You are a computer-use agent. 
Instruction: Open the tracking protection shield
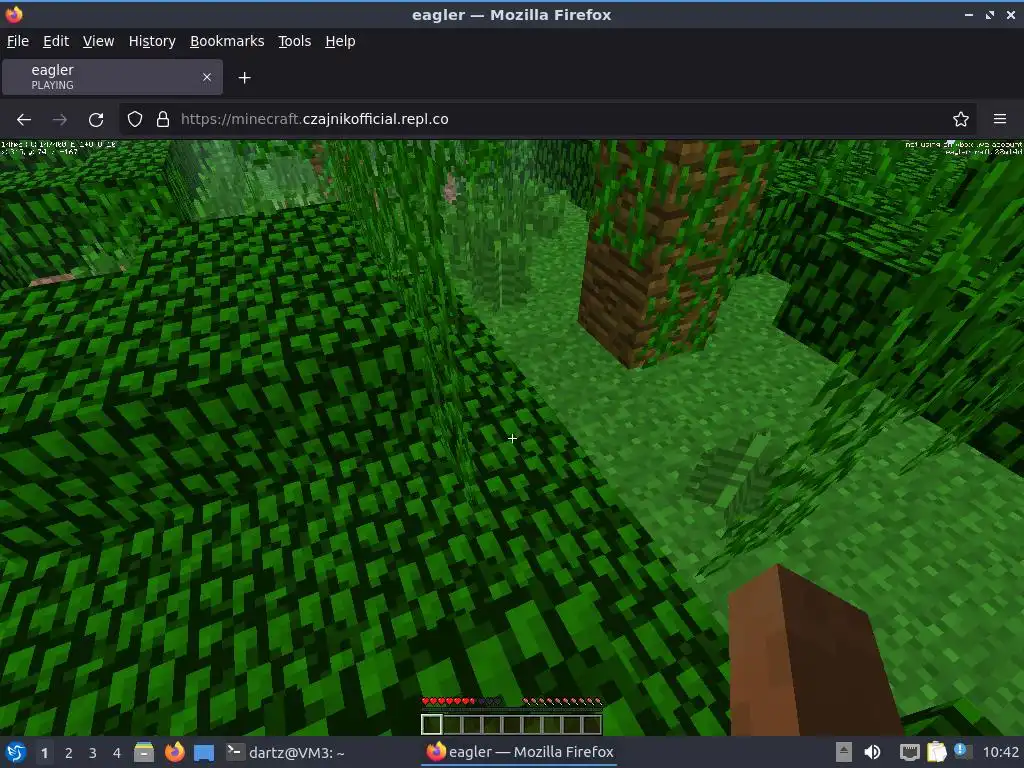[135, 119]
